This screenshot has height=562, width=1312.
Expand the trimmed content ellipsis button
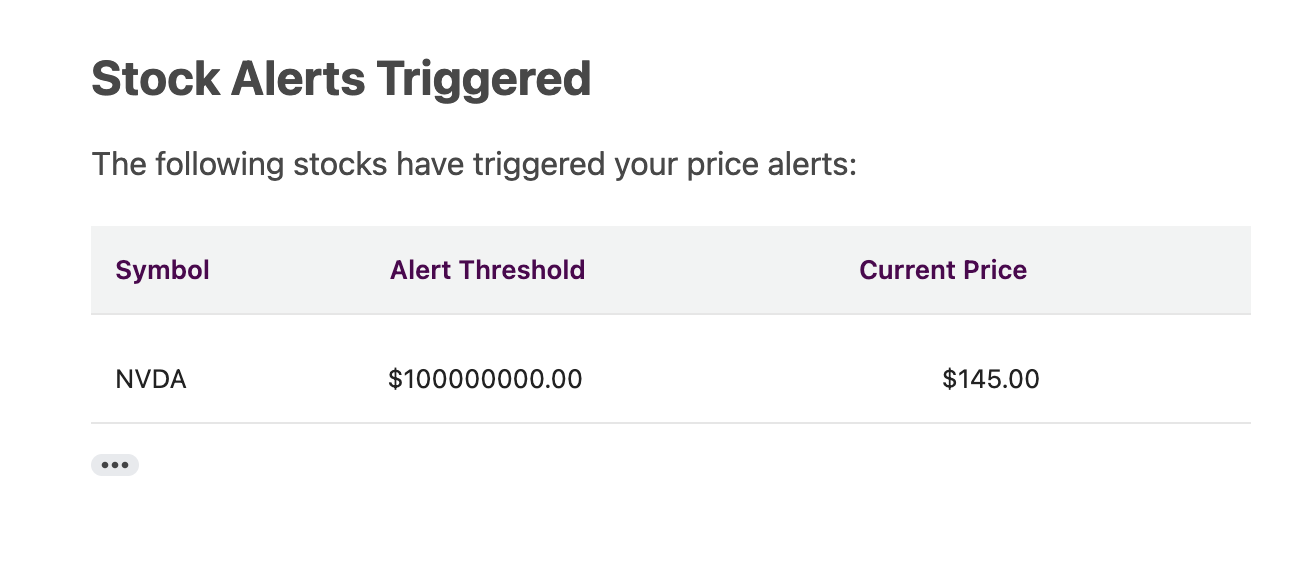click(x=114, y=465)
